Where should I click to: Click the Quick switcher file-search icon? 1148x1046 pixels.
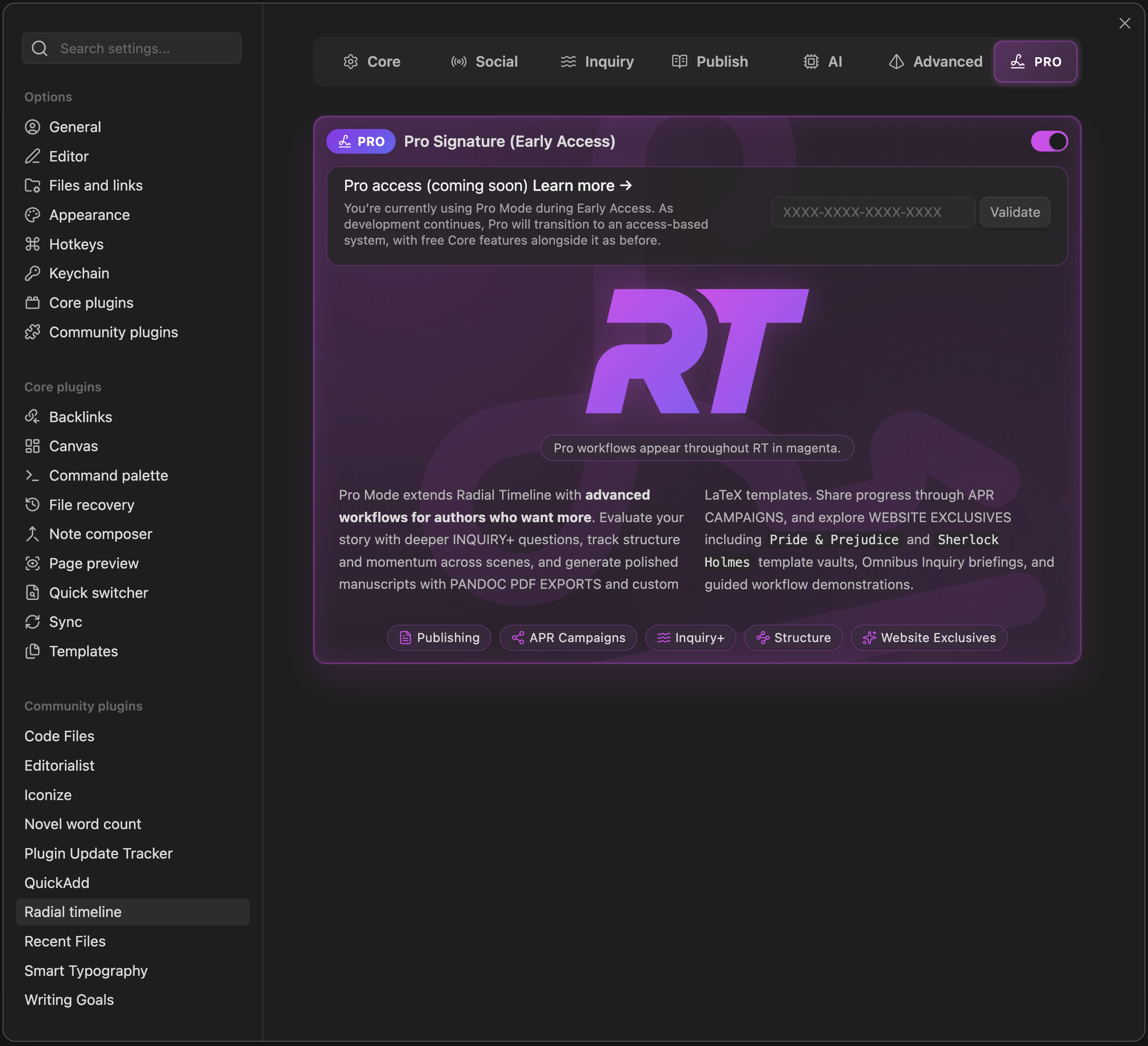click(x=32, y=593)
